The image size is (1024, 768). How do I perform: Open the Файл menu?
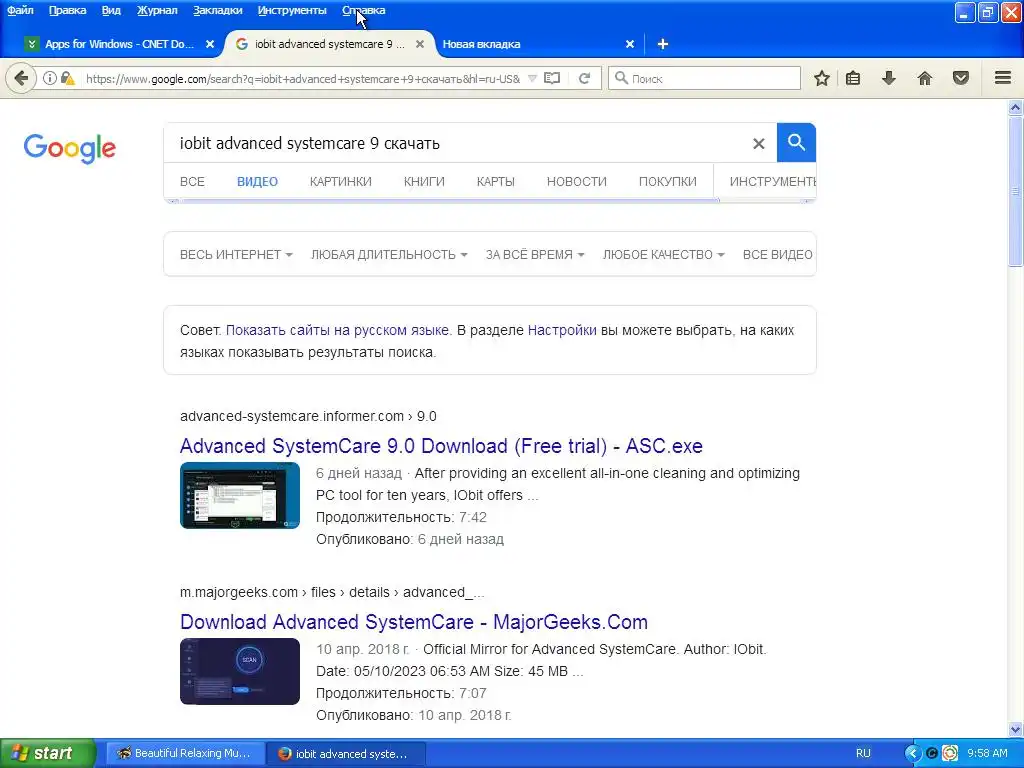pos(20,10)
